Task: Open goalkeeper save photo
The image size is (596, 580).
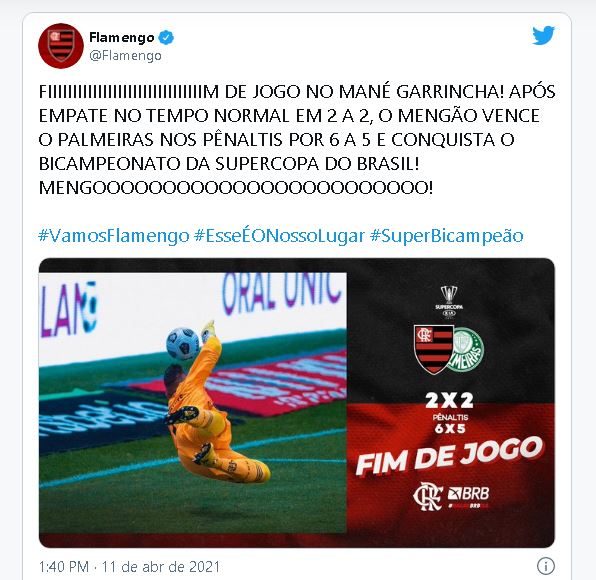Action: pyautogui.click(x=193, y=402)
